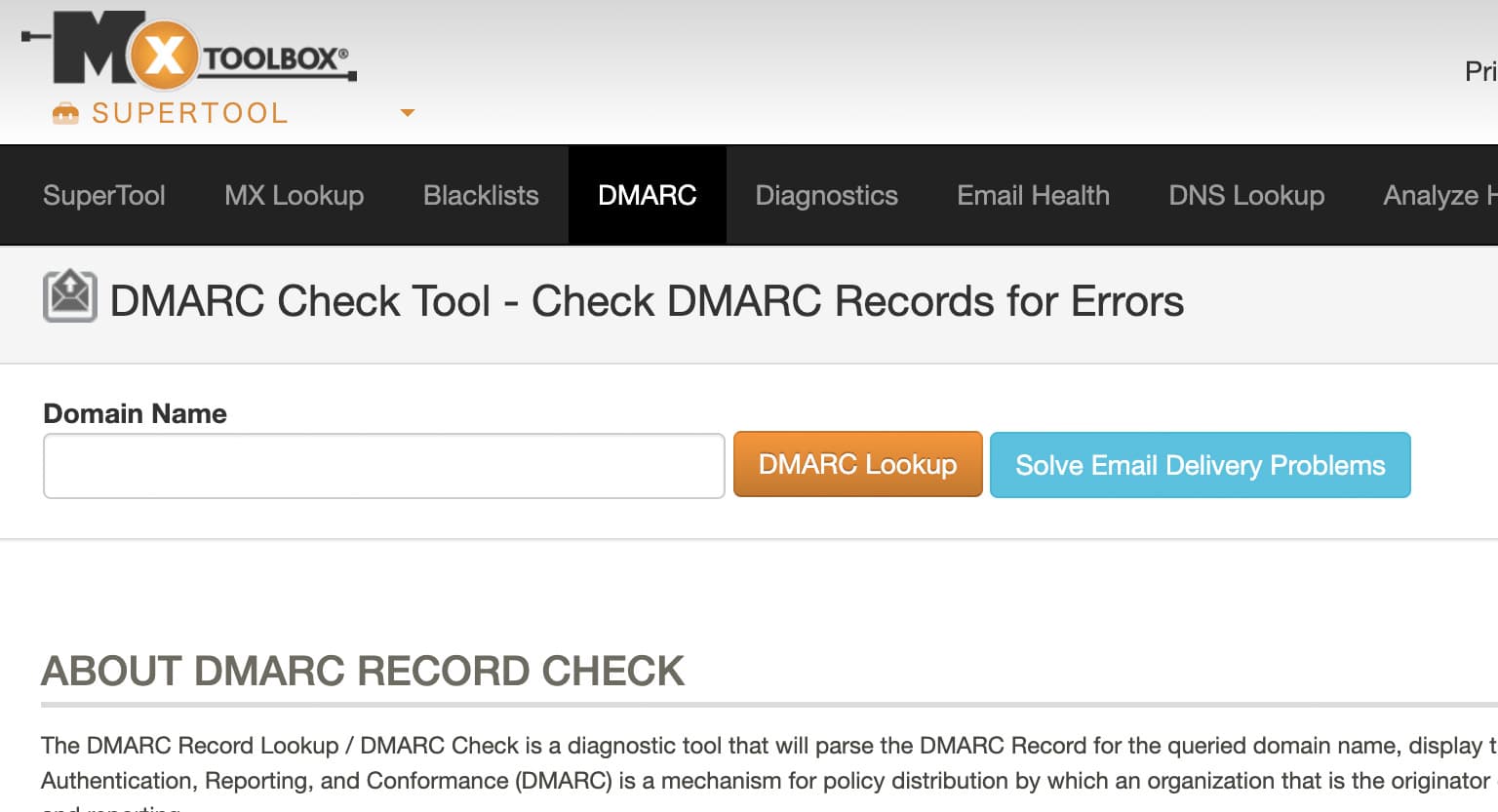Open the MX Lookup tab
This screenshot has width=1498, height=812.
[294, 195]
